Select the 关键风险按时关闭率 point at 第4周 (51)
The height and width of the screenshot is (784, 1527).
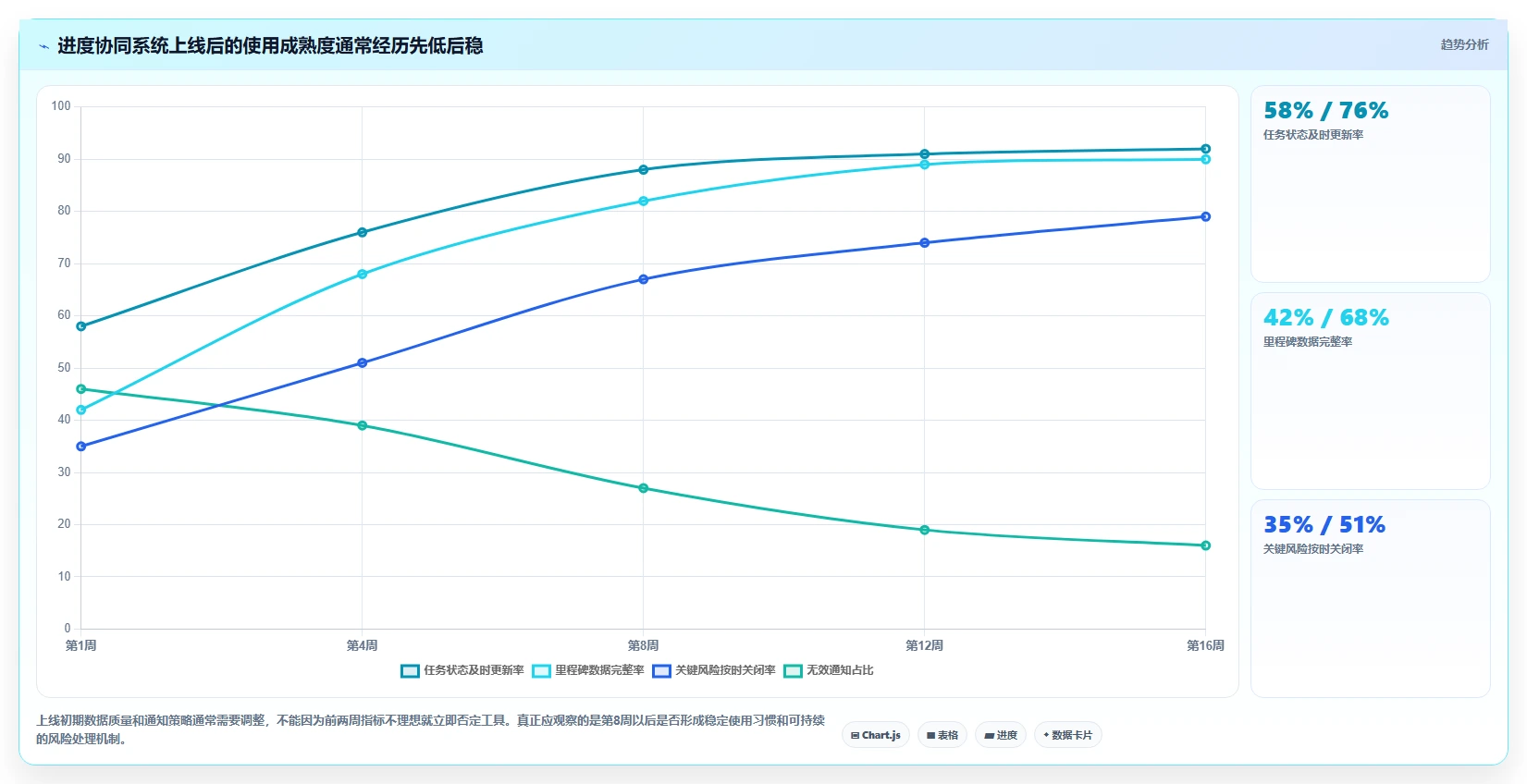[363, 362]
